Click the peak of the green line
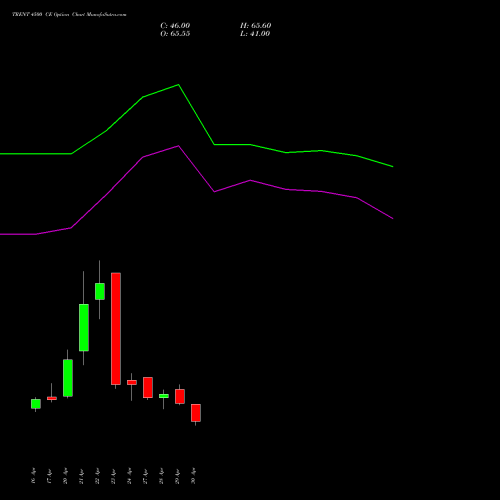 pyautogui.click(x=178, y=85)
